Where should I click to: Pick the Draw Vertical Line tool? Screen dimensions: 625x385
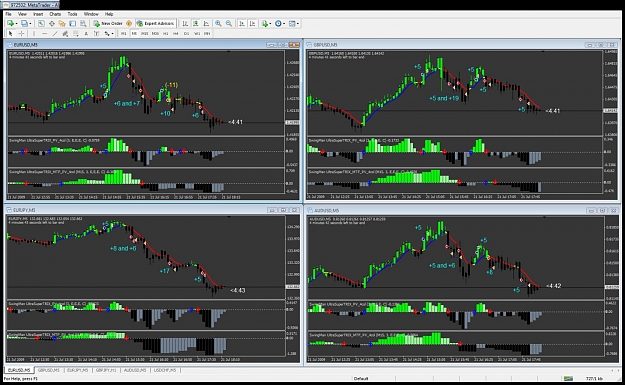(34, 33)
